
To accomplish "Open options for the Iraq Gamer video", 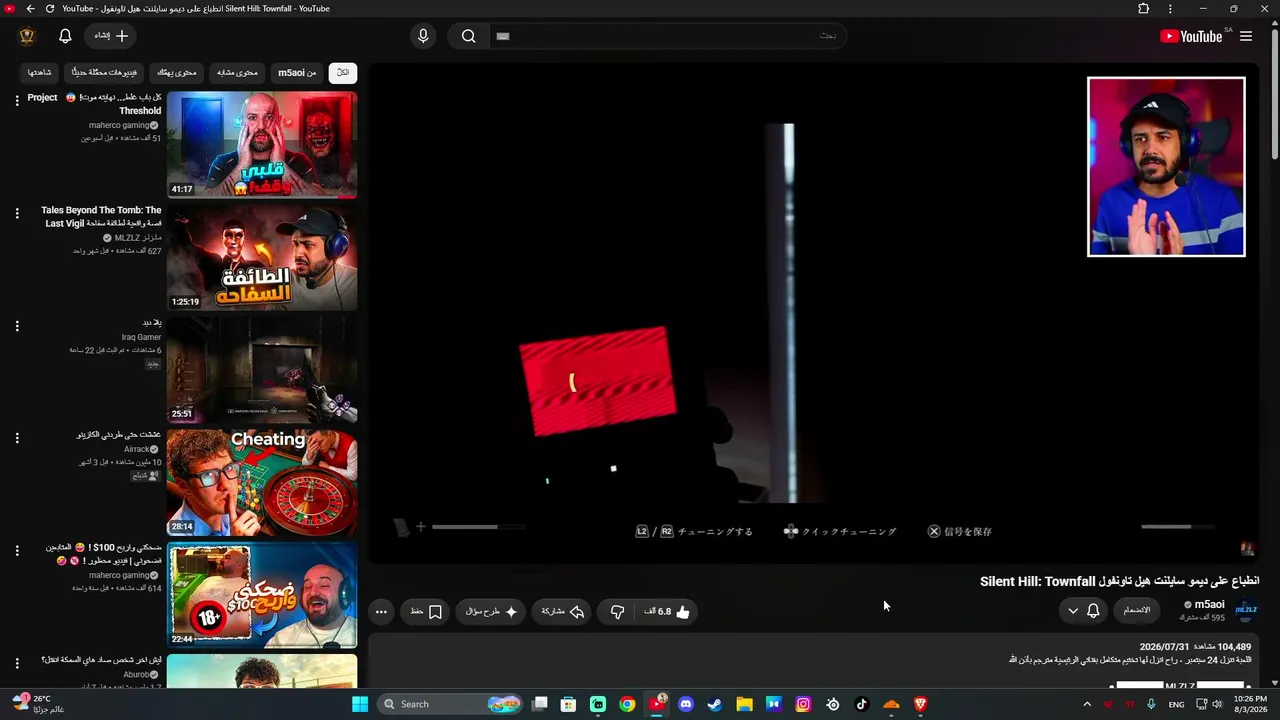I will click(x=17, y=326).
